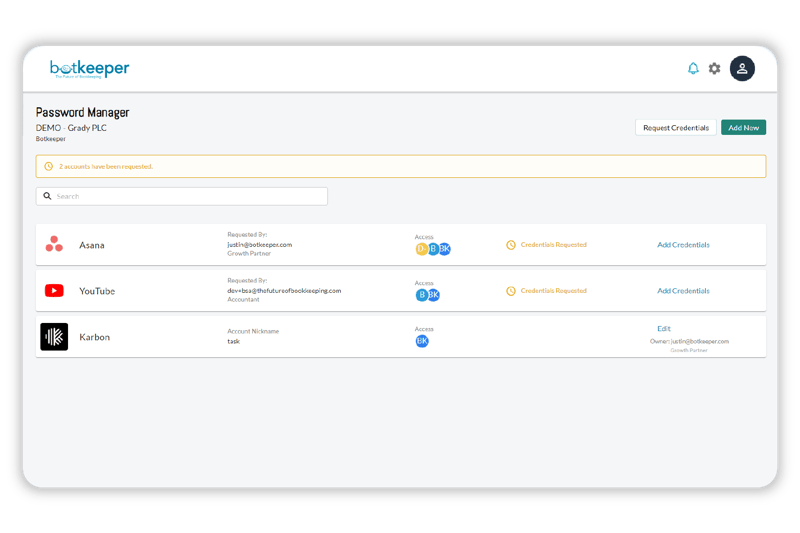800x533 pixels.
Task: Click justin@botkeeper.com requester email on Asana
Action: 260,245
